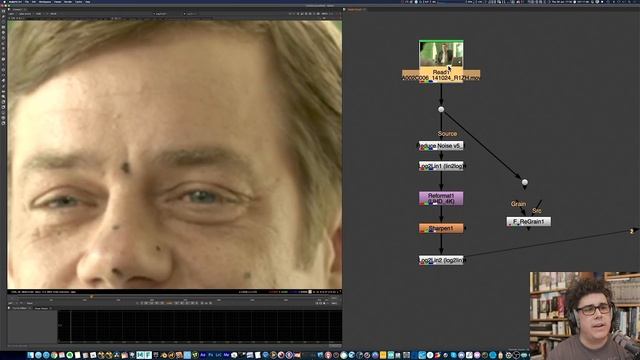The width and height of the screenshot is (640, 360).
Task: Open the Viewer menu
Action: pyautogui.click(x=58, y=2)
